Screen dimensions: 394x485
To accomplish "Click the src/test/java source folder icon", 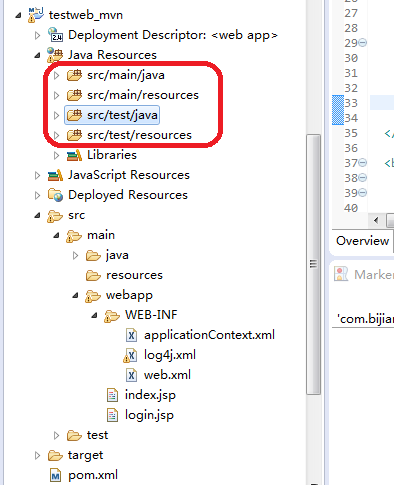I will tap(74, 115).
